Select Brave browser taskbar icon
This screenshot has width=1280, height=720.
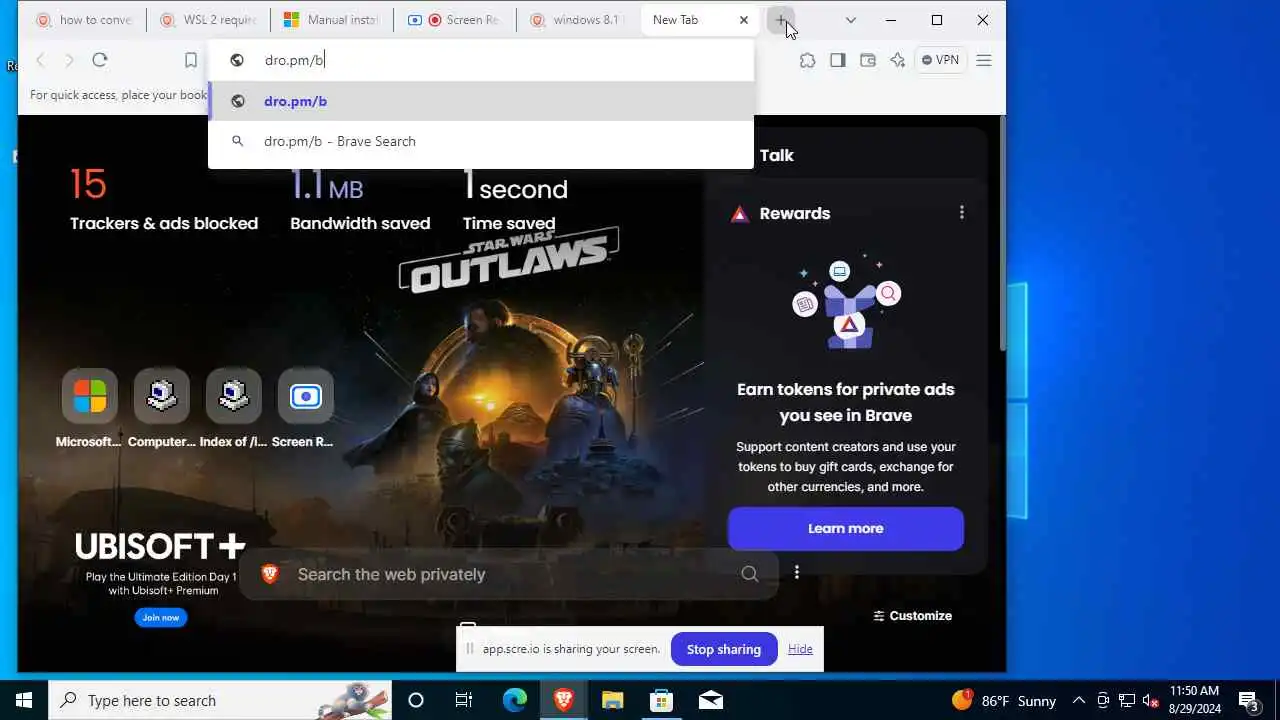coord(563,700)
